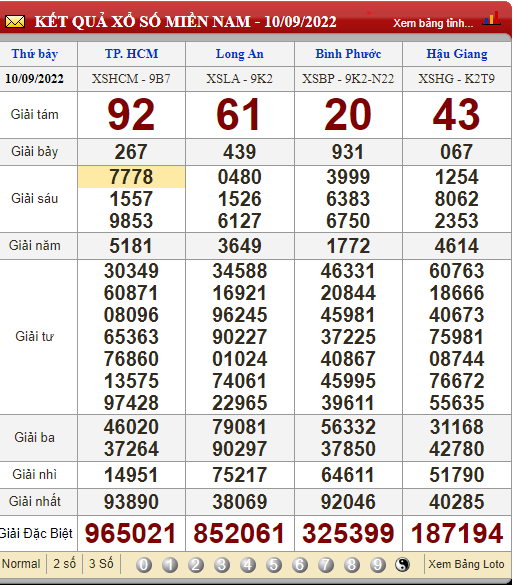
Task: Click the yellow envelope mail icon
Action: point(15,22)
